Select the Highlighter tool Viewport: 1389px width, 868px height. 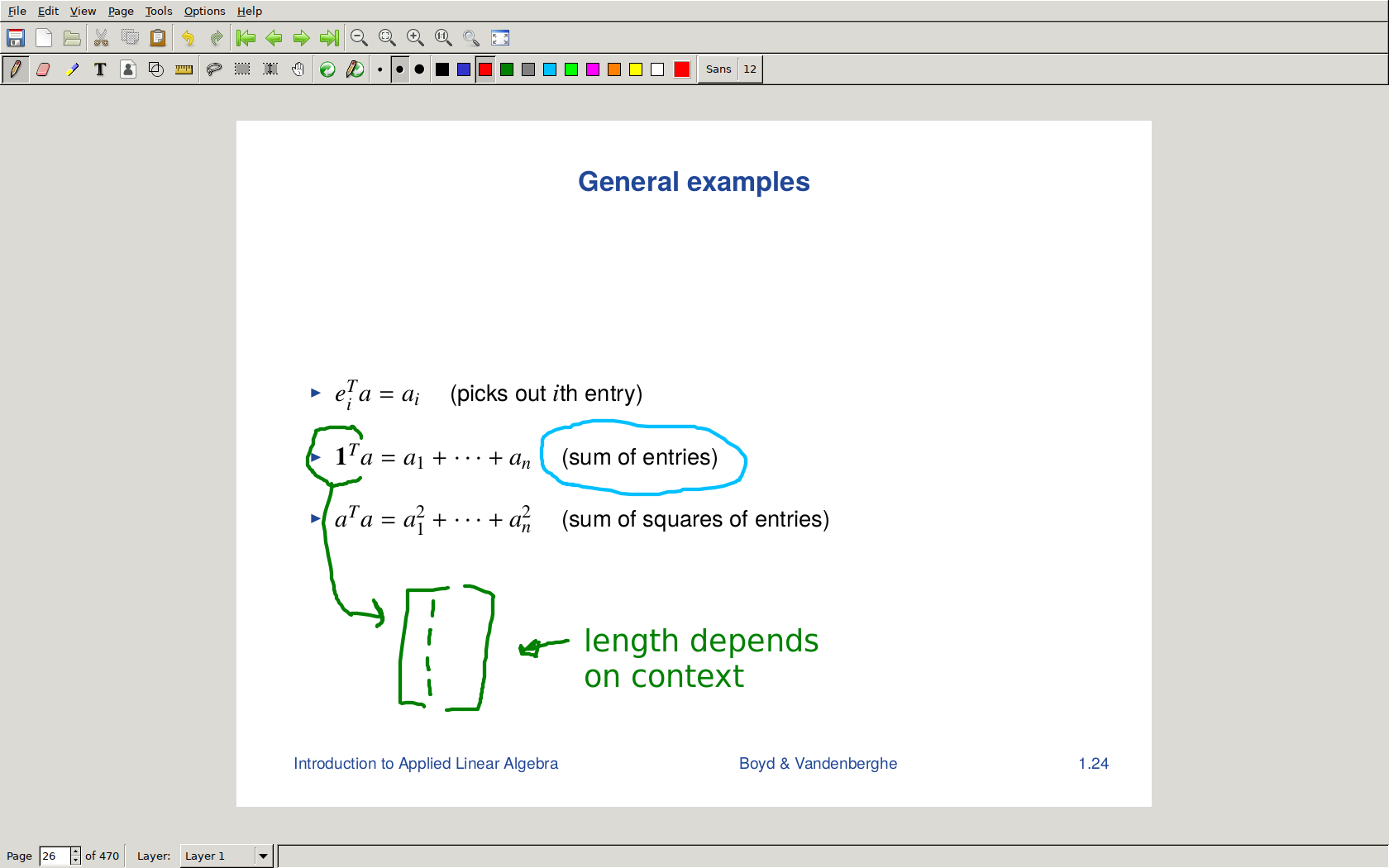[72, 69]
